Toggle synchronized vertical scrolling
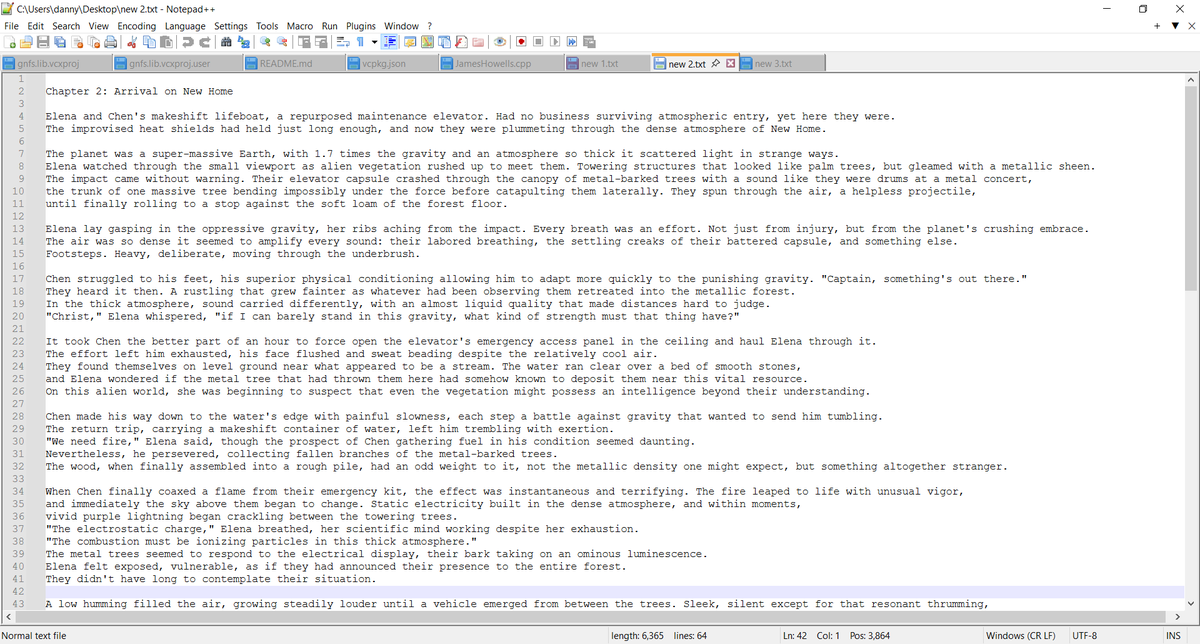 point(304,43)
